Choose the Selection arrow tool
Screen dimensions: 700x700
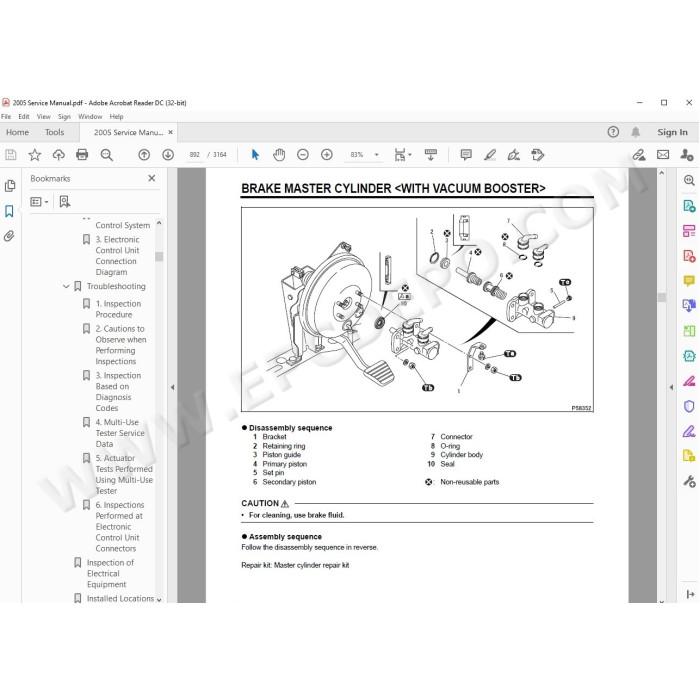[x=255, y=155]
